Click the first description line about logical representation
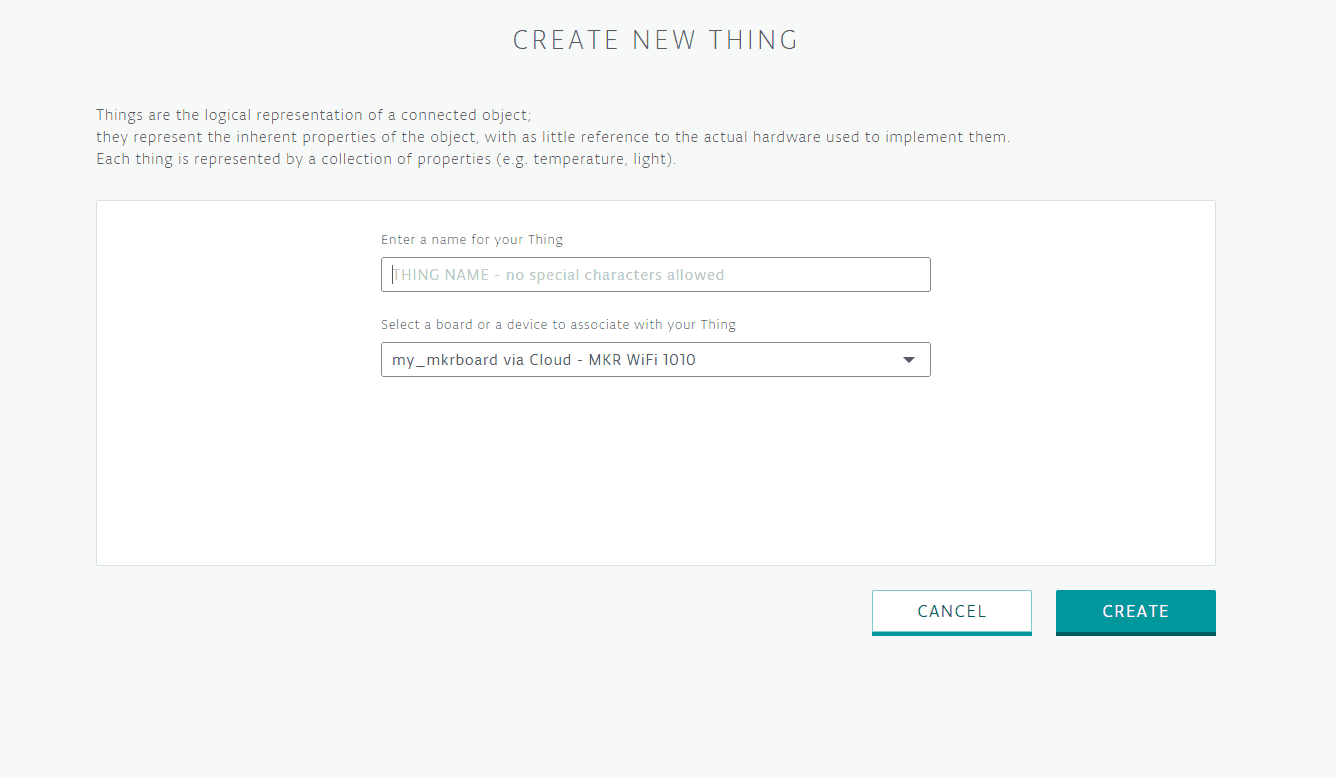 [x=314, y=115]
